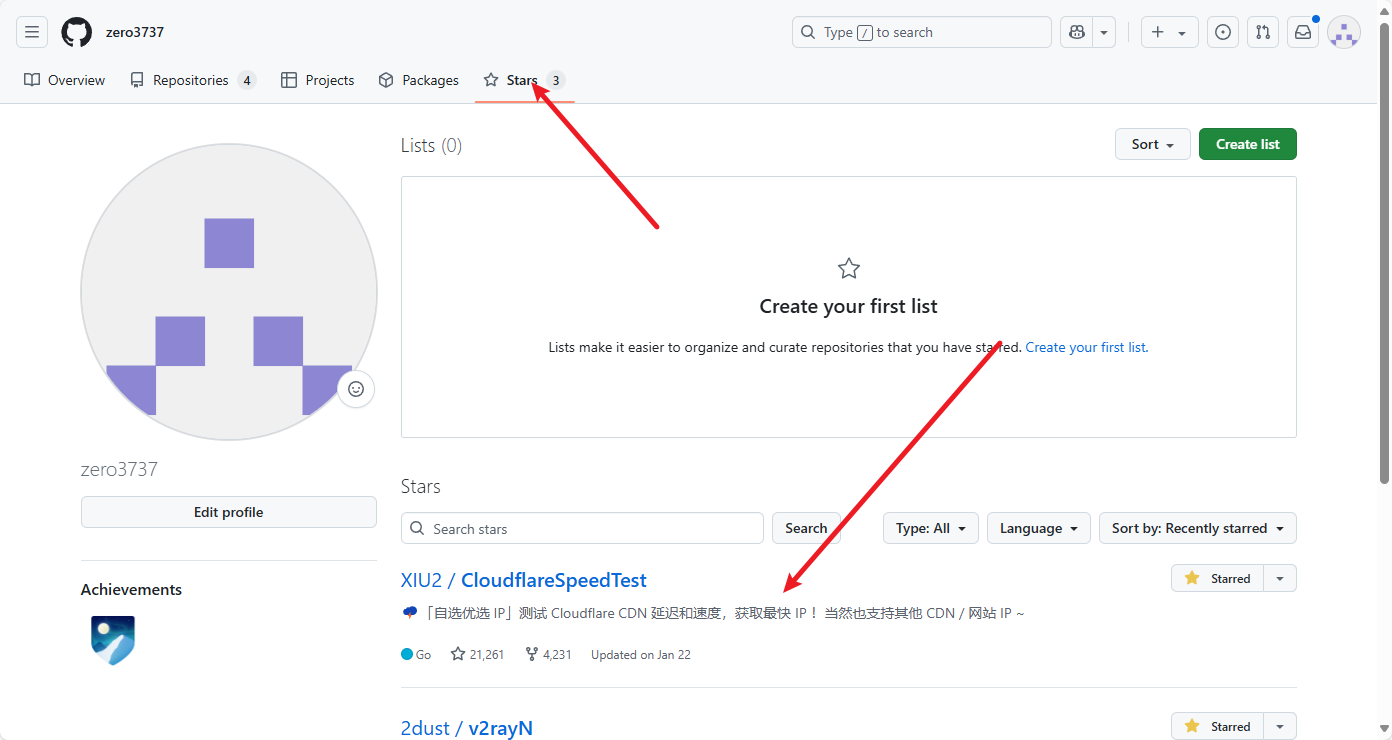
Task: Open the Issues icon in header
Action: point(1223,32)
